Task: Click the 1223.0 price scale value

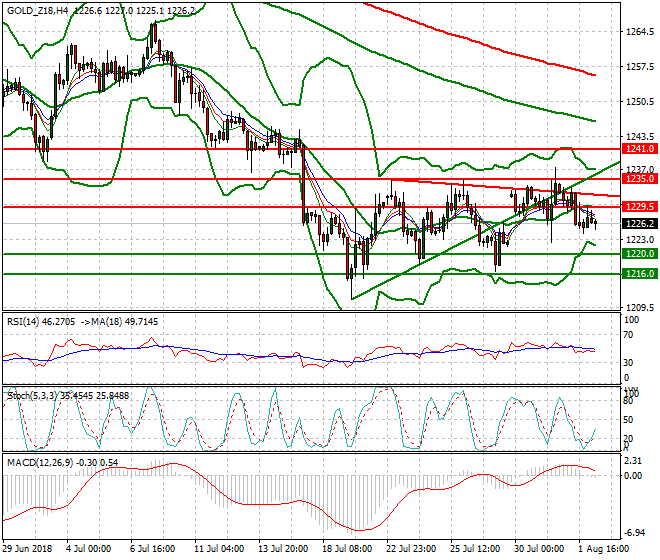Action: (640, 240)
